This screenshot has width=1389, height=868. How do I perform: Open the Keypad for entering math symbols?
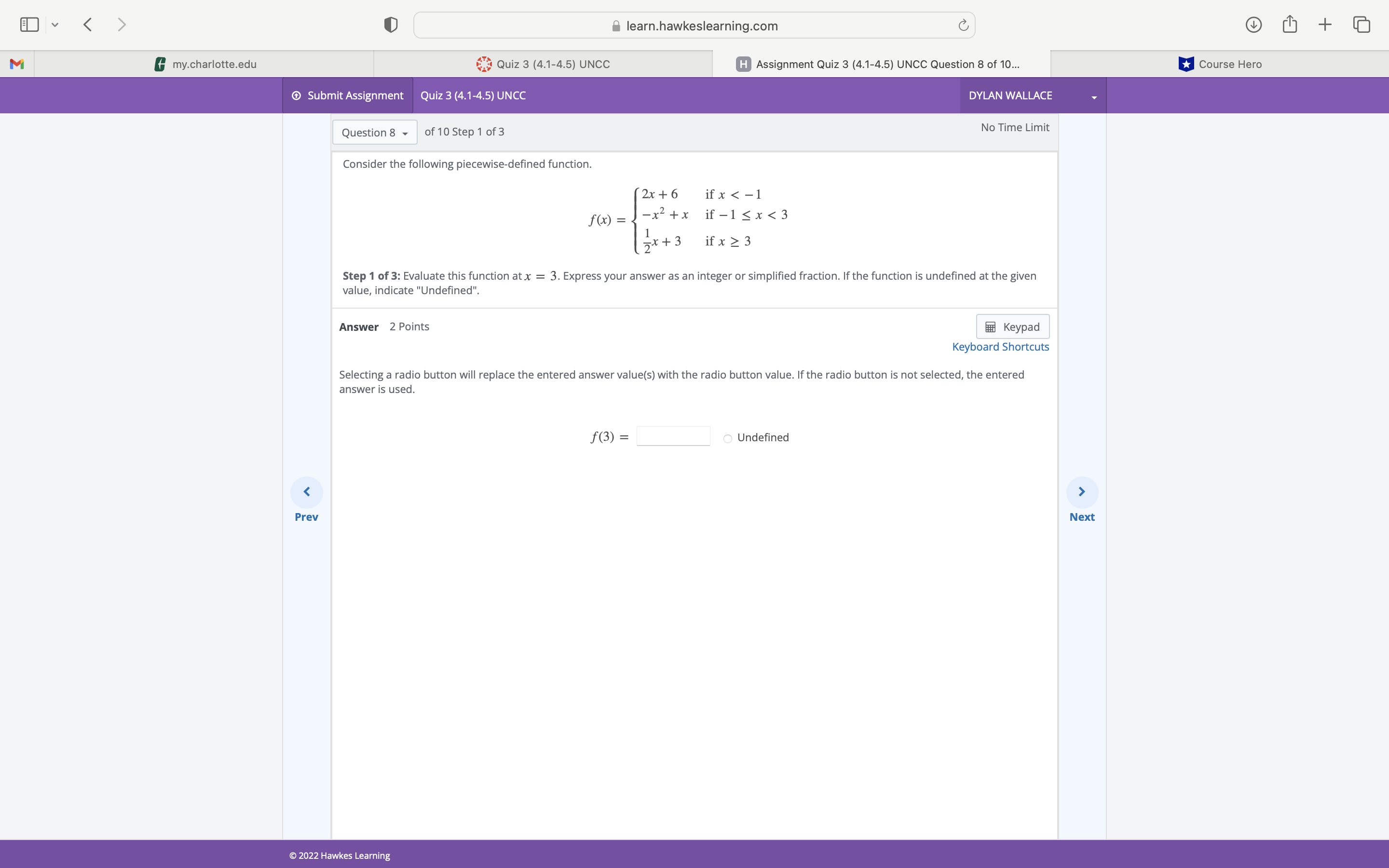pyautogui.click(x=1012, y=326)
